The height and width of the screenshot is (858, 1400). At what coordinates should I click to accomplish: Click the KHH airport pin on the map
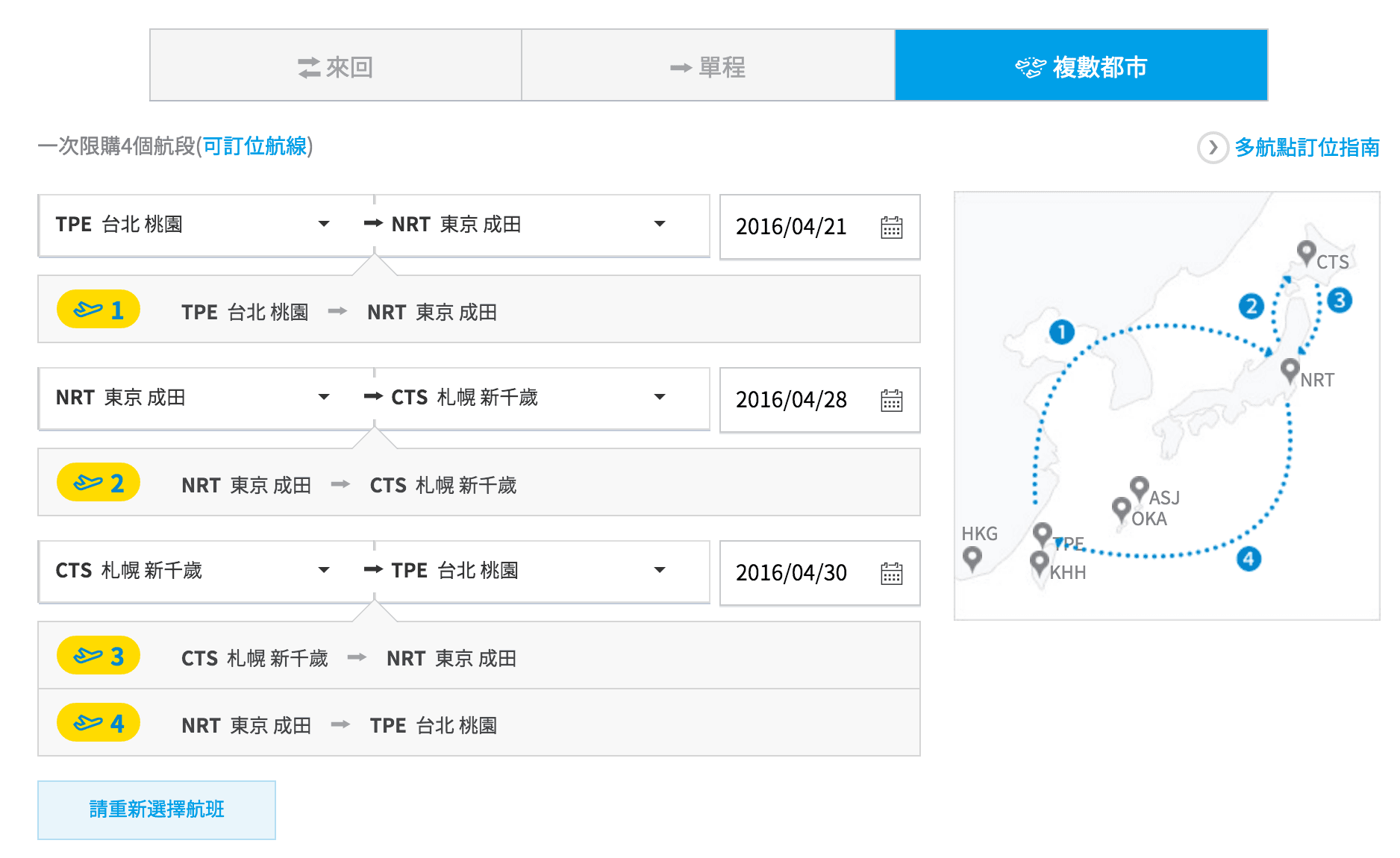click(x=1040, y=563)
